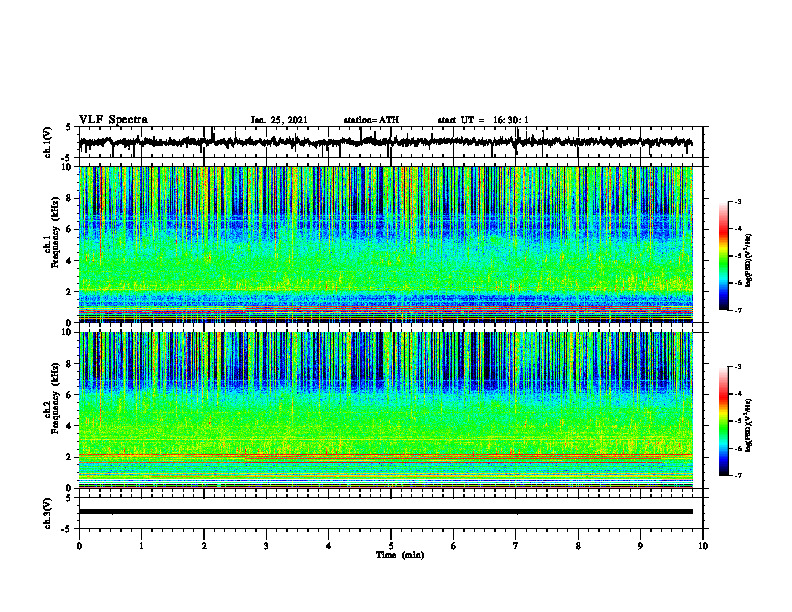The width and height of the screenshot is (792, 612).
Task: Click the "-5" voltage tick of ch.3 panel
Action: point(68,529)
